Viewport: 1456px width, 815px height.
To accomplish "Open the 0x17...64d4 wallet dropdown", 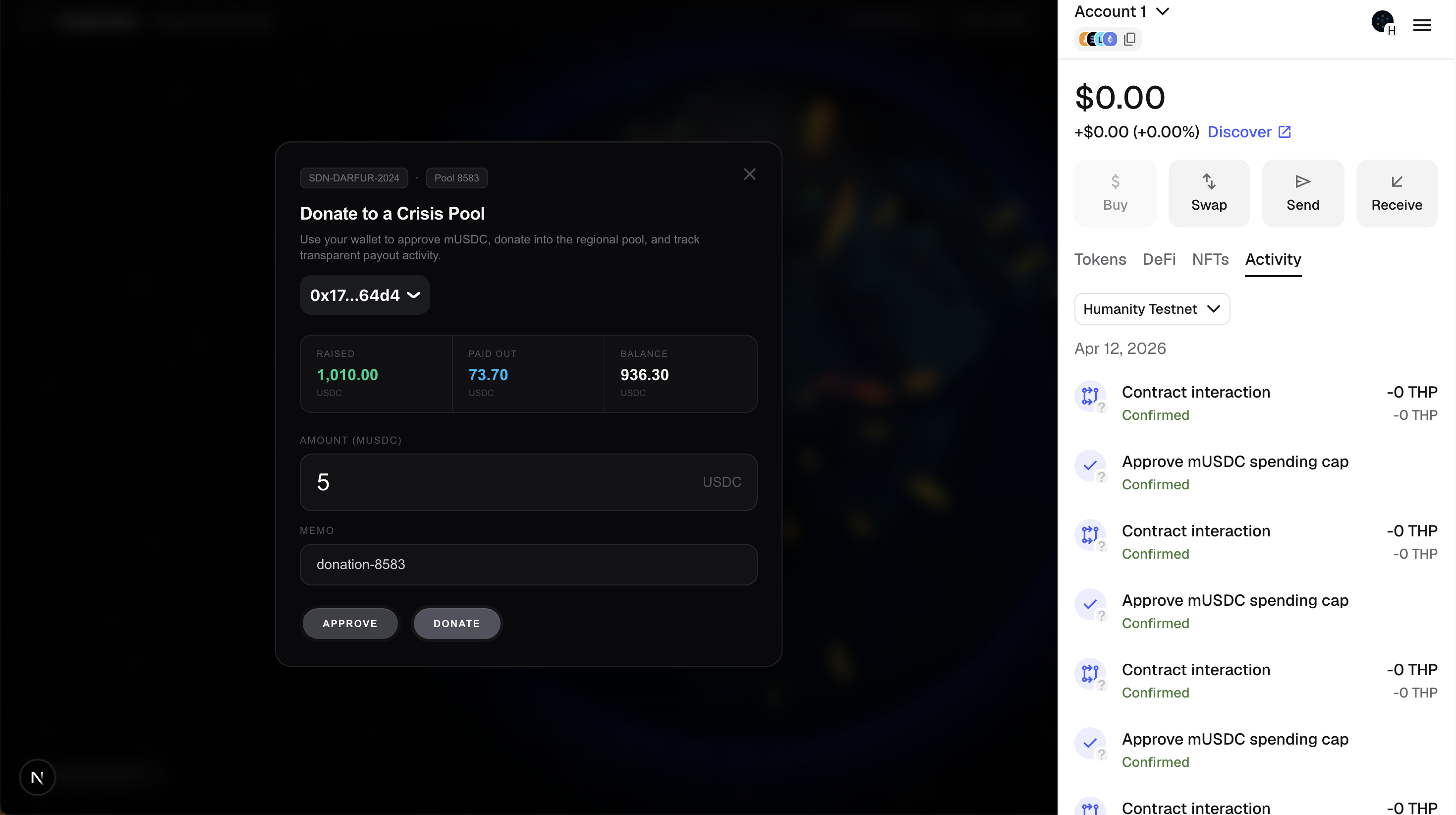I will coord(365,295).
